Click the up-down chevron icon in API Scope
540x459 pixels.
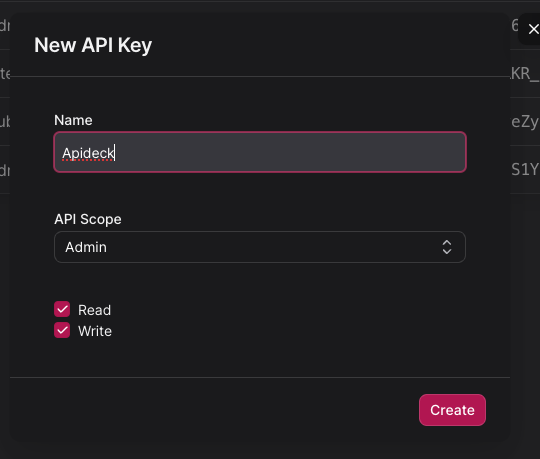447,247
